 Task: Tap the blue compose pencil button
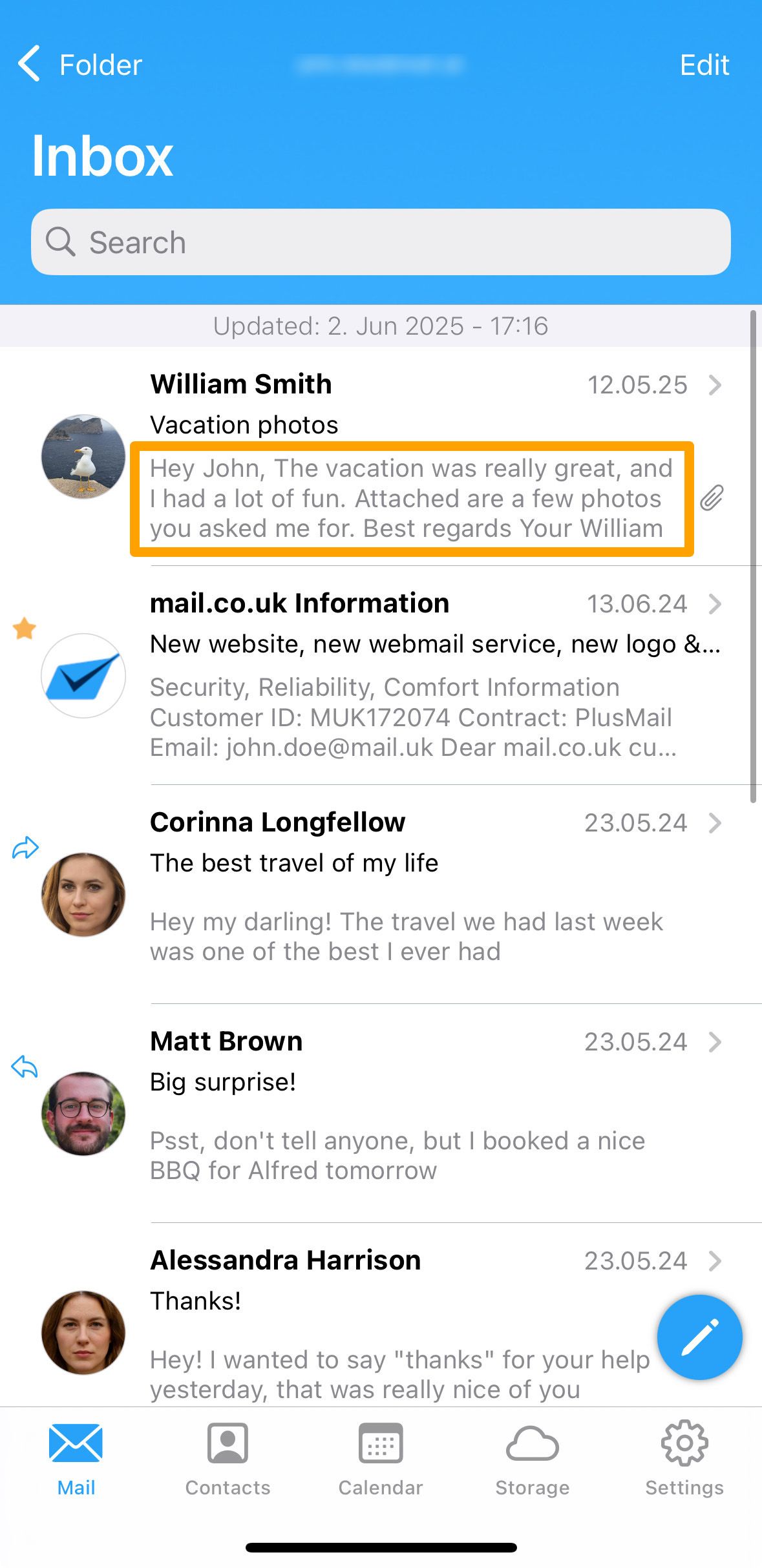(x=699, y=1337)
